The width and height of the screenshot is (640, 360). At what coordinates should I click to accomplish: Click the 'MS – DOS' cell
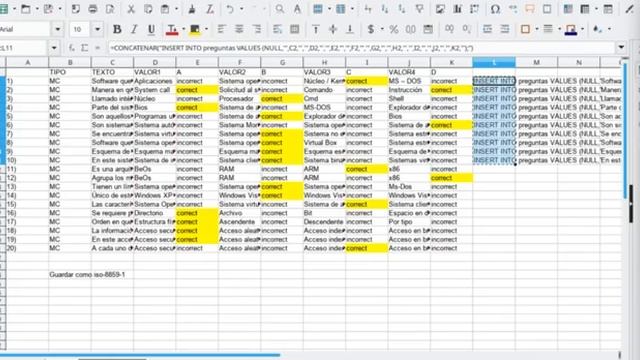pos(409,81)
